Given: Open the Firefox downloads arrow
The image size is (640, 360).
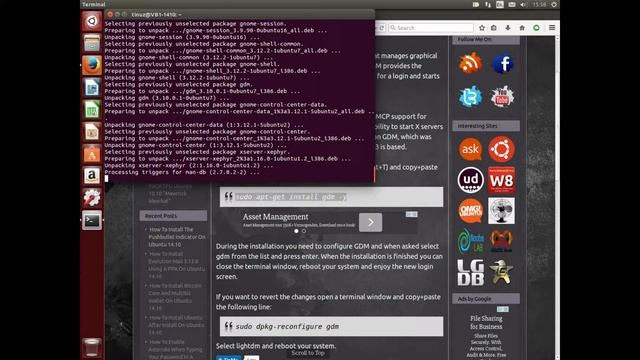Looking at the screenshot, I should [508, 28].
